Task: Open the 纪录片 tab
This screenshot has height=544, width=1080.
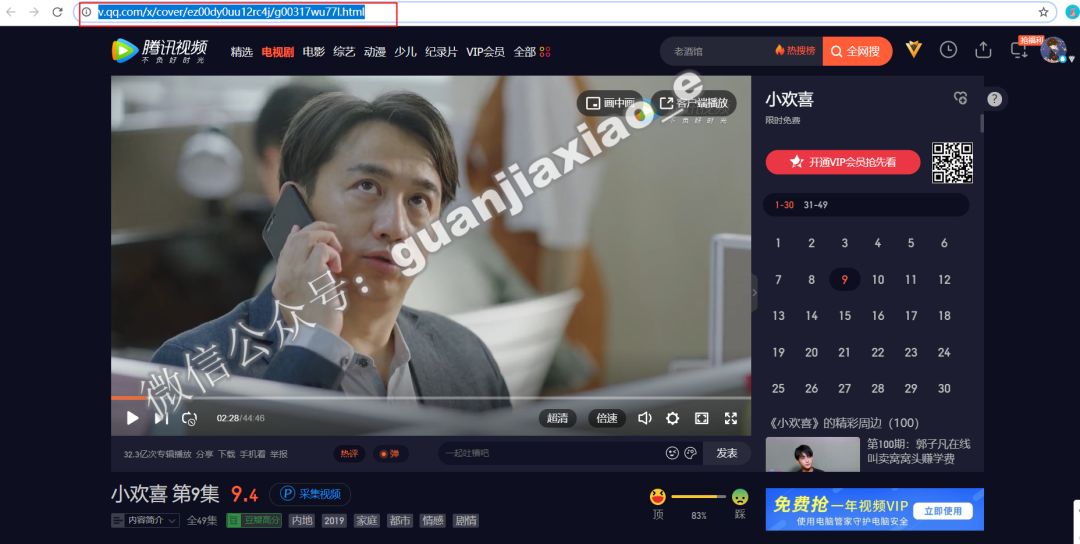Action: [x=441, y=52]
